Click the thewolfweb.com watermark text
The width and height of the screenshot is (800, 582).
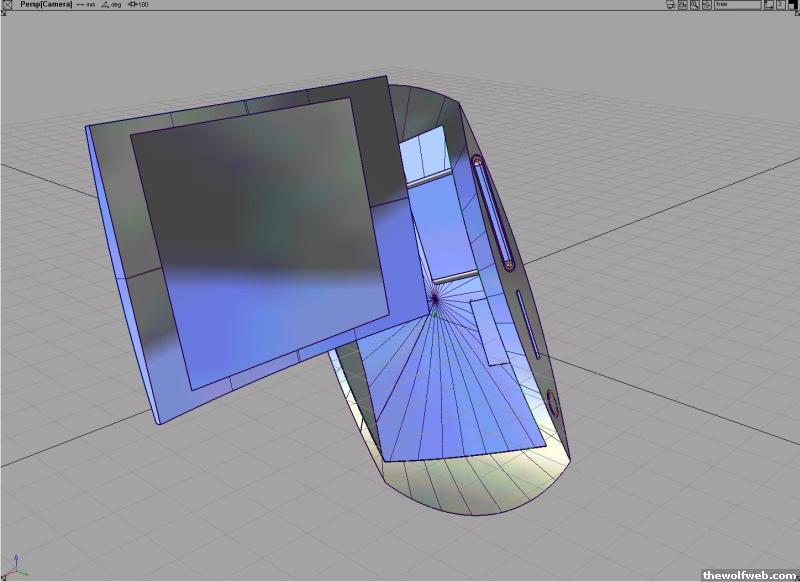point(749,575)
